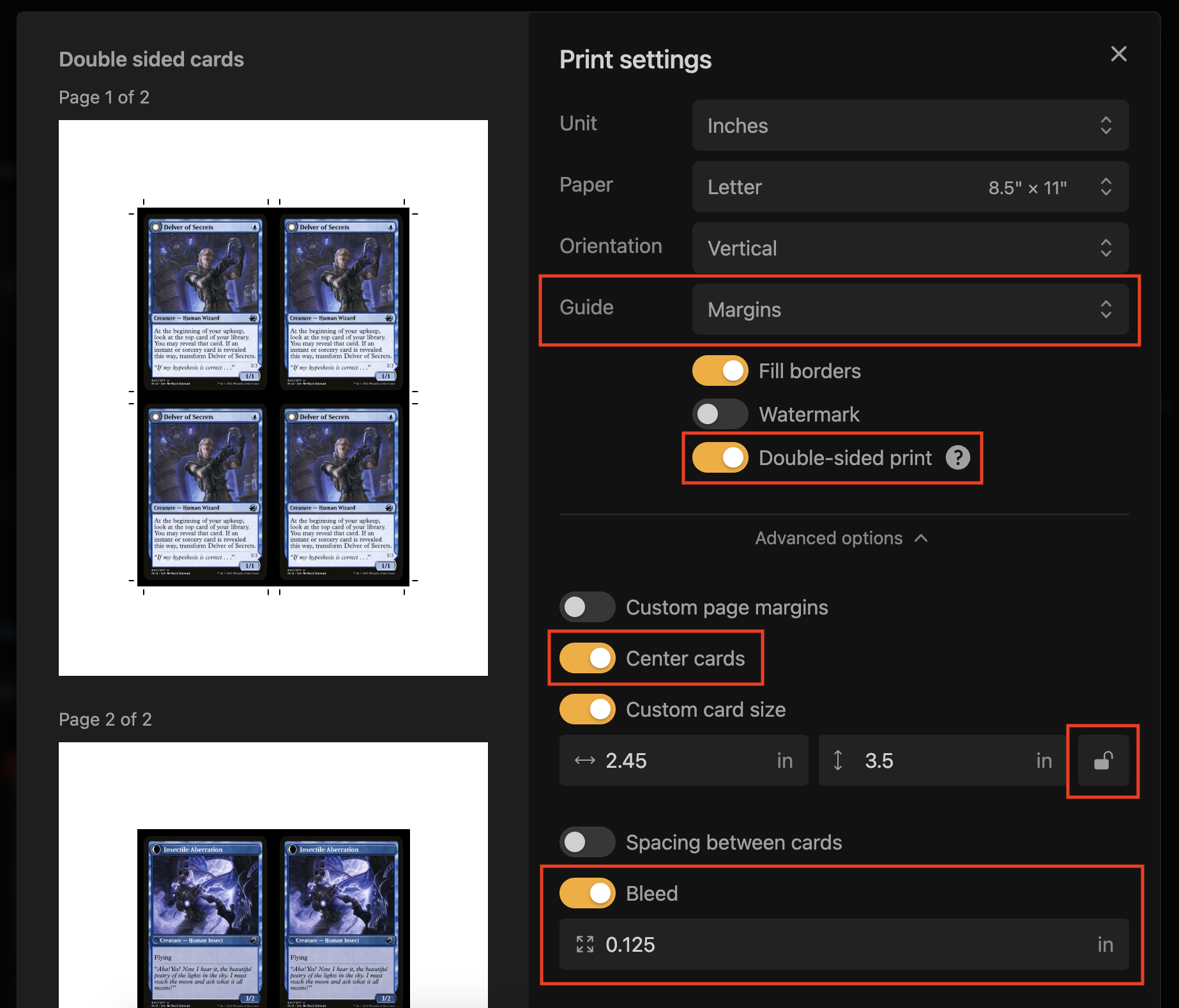Click the Unit dropdown up-down chevrons
Viewport: 1179px width, 1008px height.
point(1106,125)
